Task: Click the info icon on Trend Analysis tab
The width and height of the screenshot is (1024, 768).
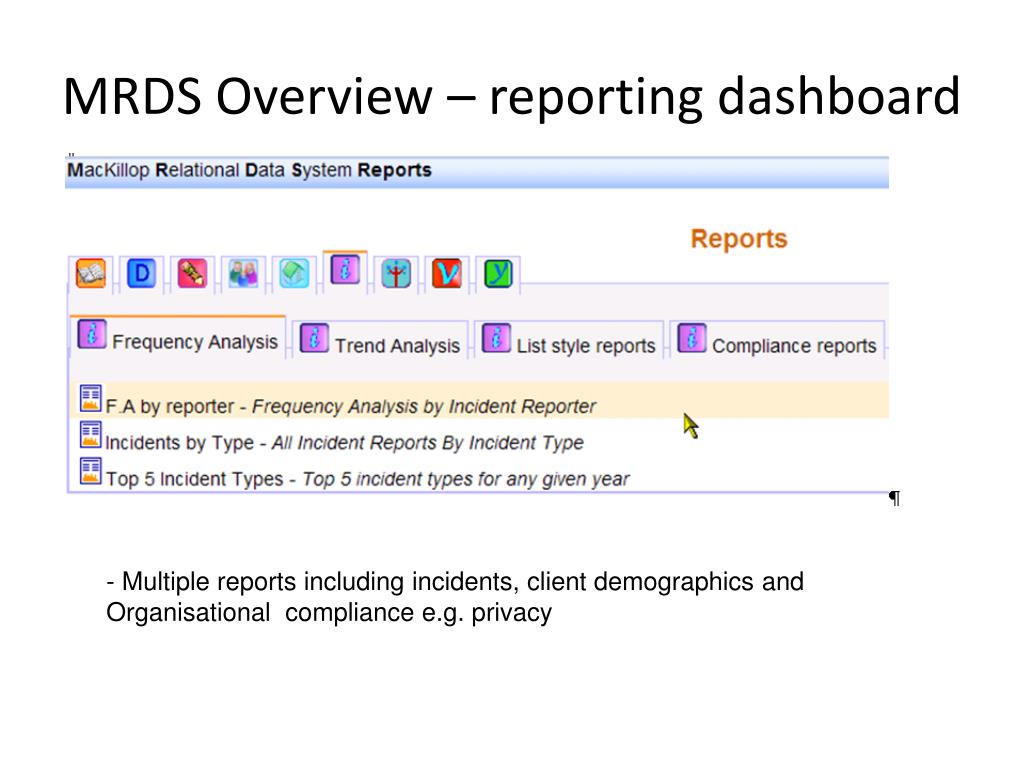Action: click(x=313, y=338)
